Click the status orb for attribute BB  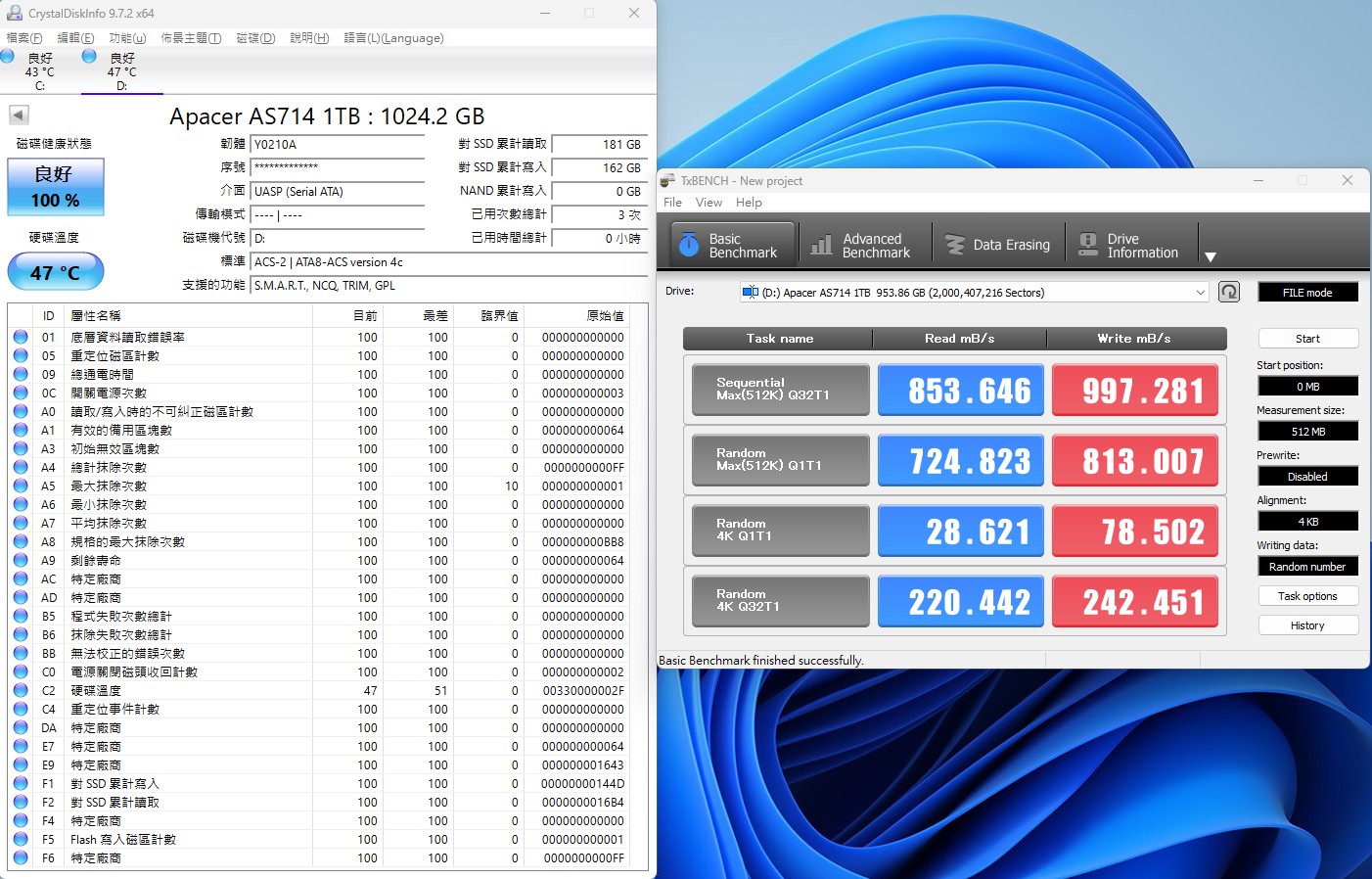click(x=21, y=653)
